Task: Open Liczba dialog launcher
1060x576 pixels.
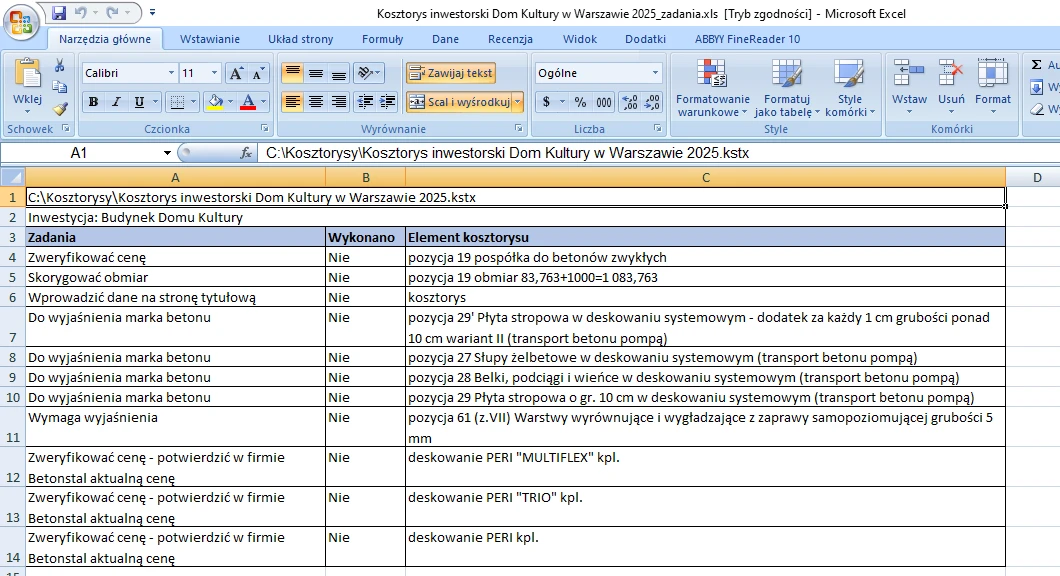Action: pos(657,128)
